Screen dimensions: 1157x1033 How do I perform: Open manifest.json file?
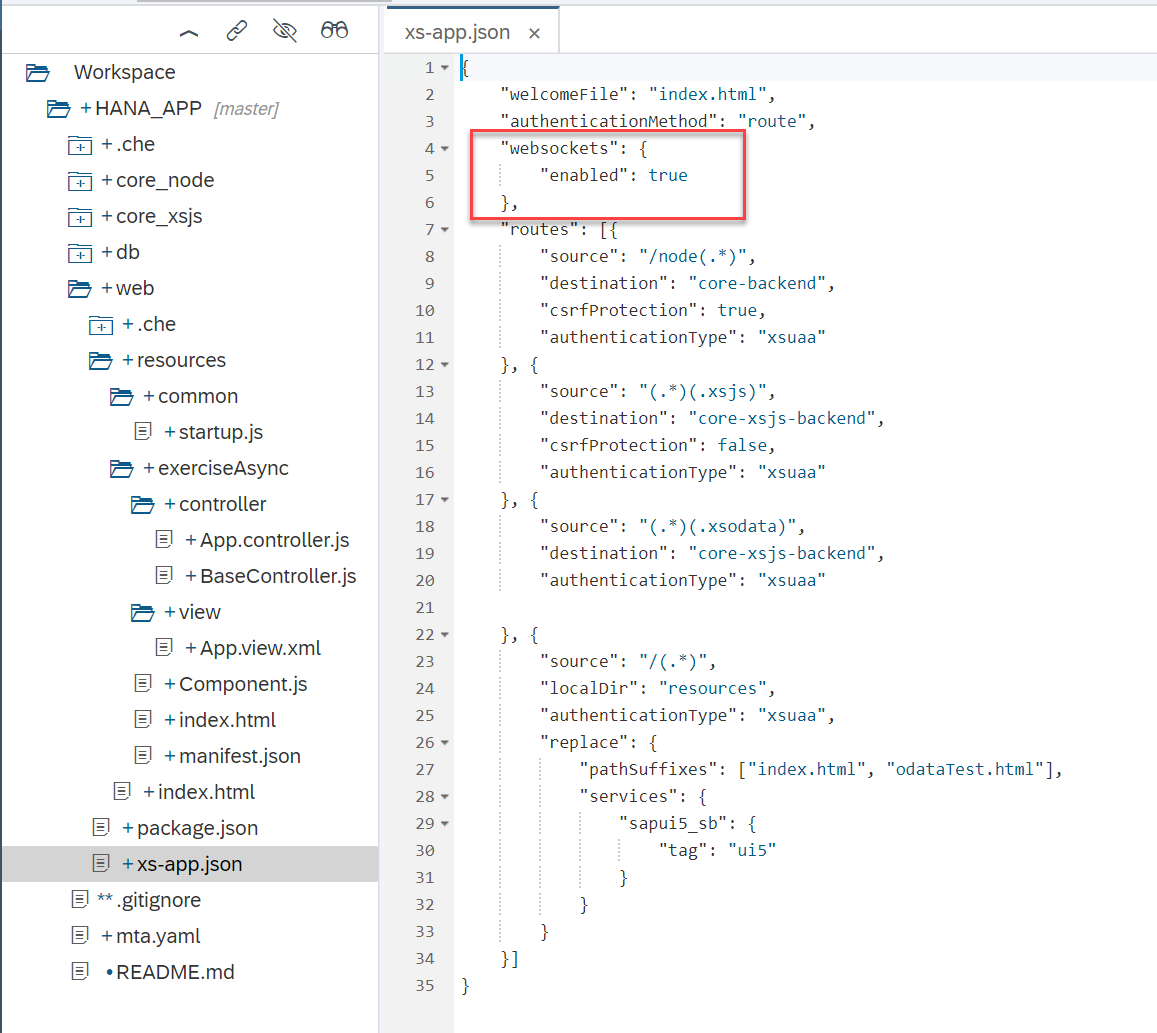(x=240, y=756)
